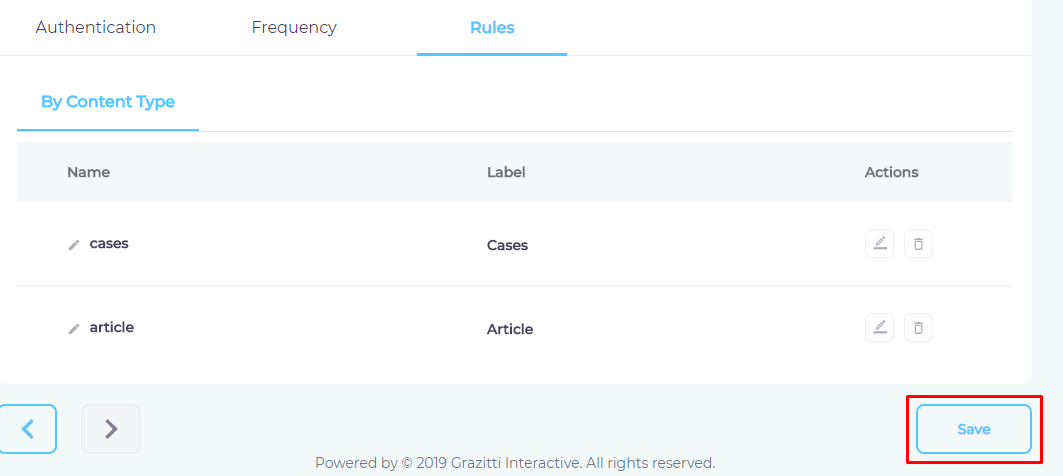1063x476 pixels.
Task: Click the Actions column header
Action: pos(891,172)
